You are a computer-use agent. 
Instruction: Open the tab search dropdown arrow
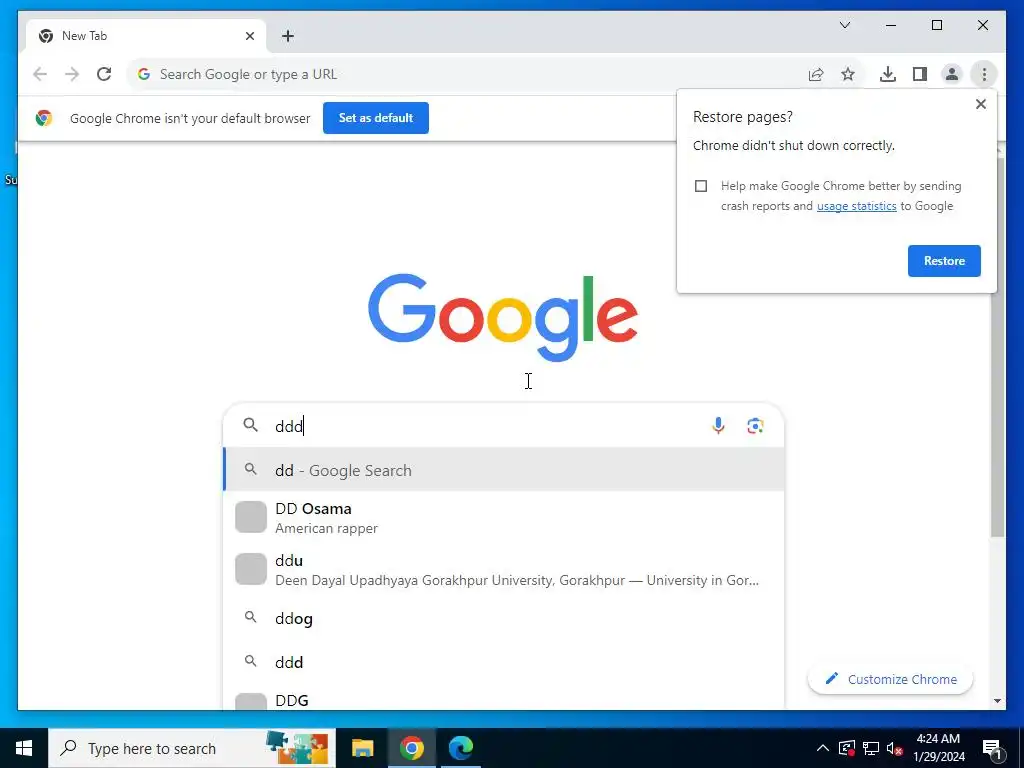coord(844,25)
